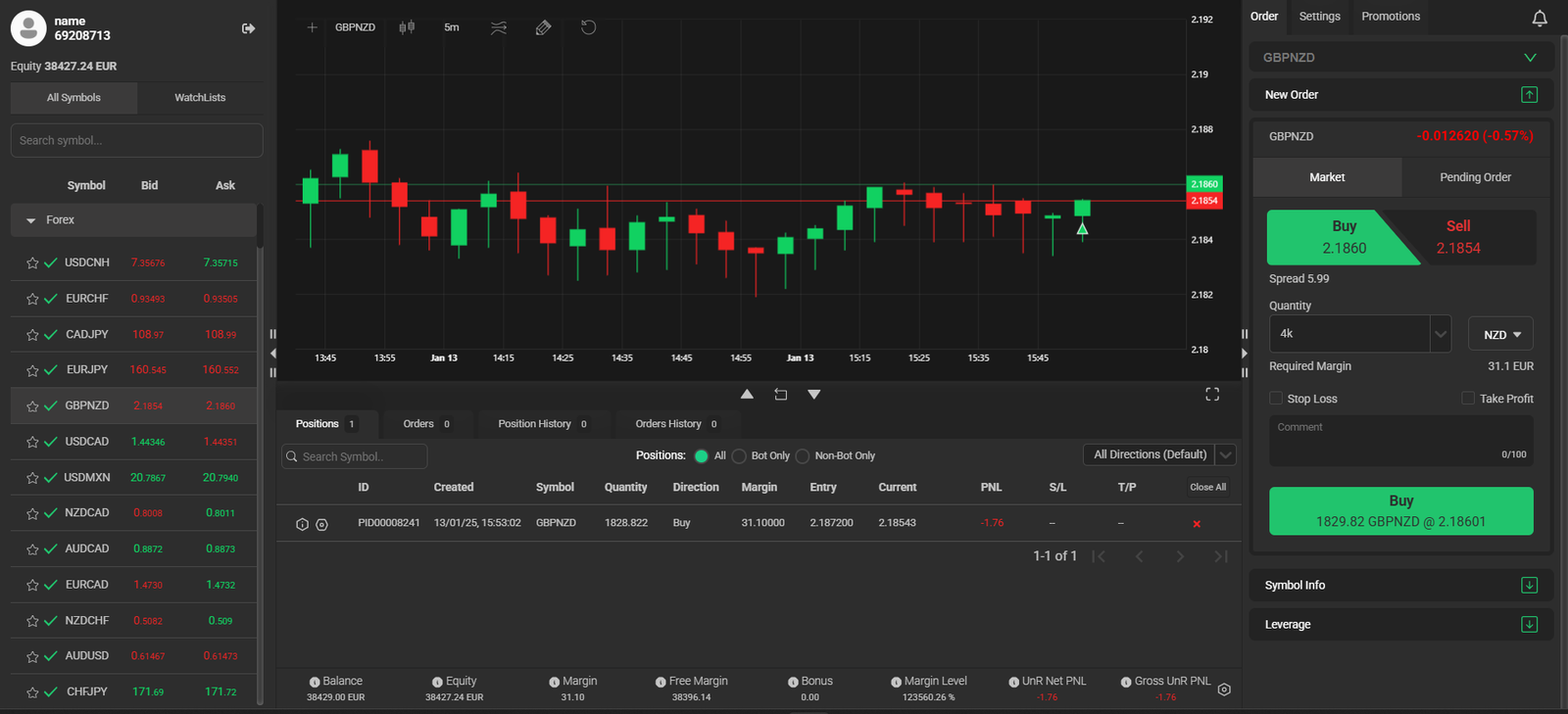This screenshot has height=714, width=1568.
Task: Switch to the Position History tab
Action: click(x=542, y=424)
